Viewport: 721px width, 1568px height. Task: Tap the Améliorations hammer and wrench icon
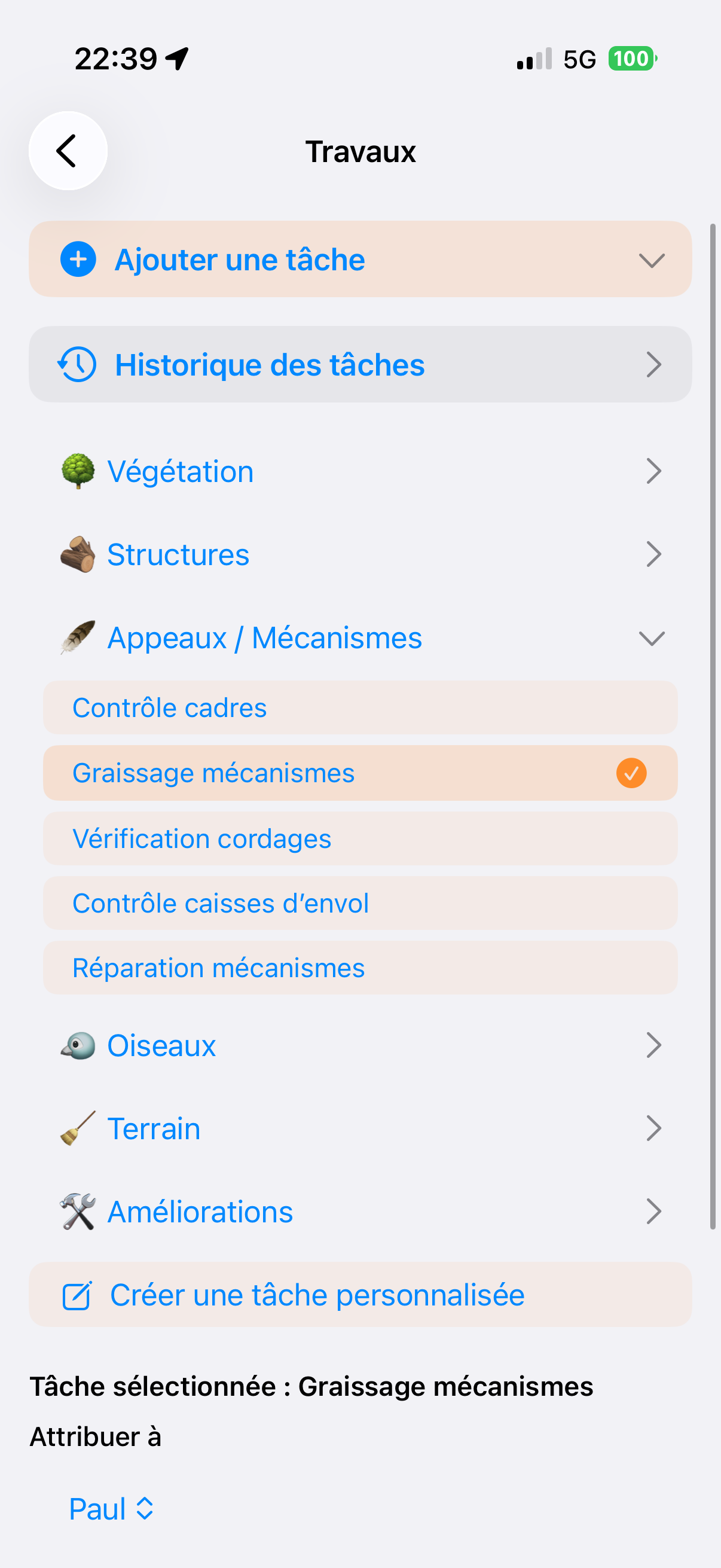click(x=78, y=1212)
